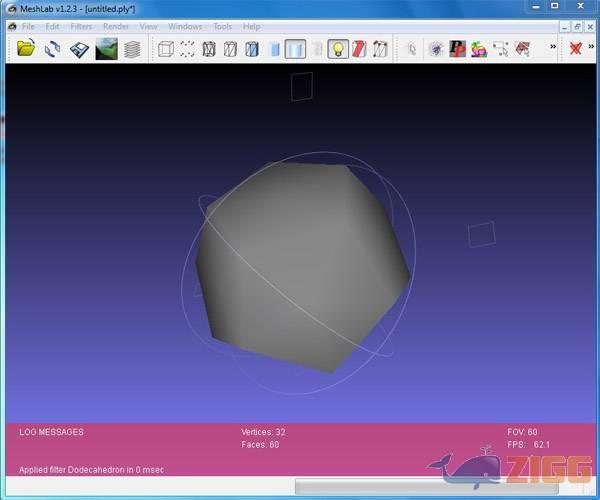
Task: Select wireframe render mode
Action: point(209,48)
